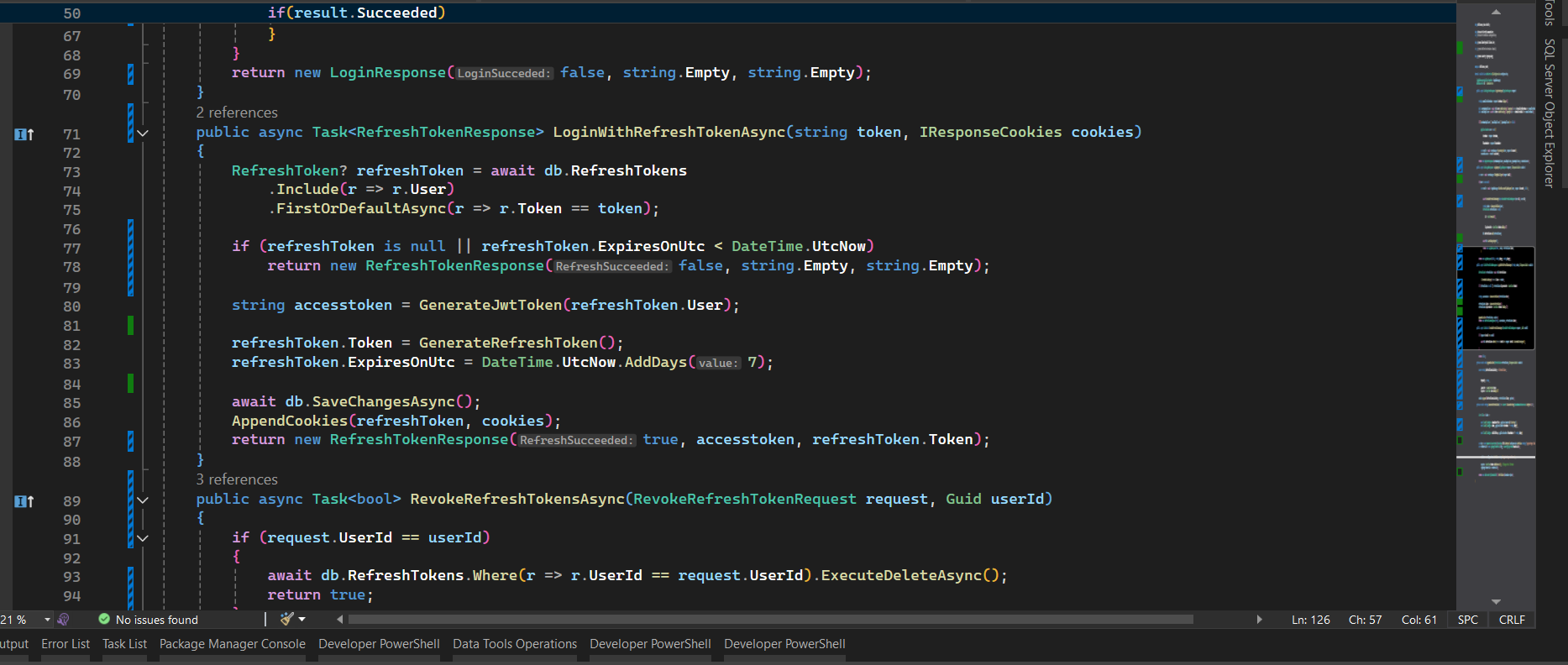This screenshot has height=665, width=1568.
Task: Click the Include call on line 74
Action: [x=307, y=189]
